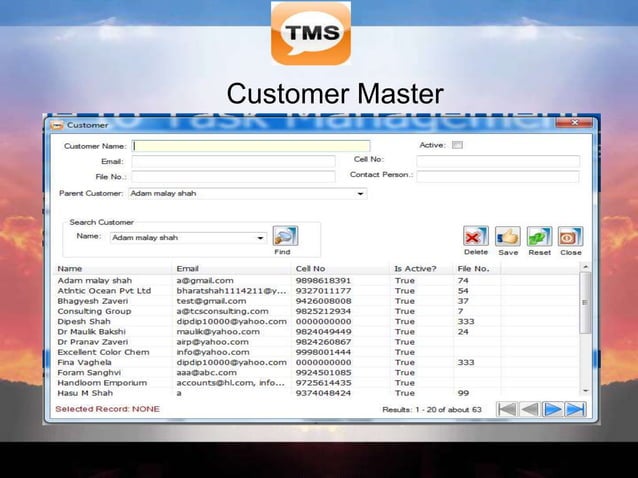Click File No. value 74

point(463,281)
